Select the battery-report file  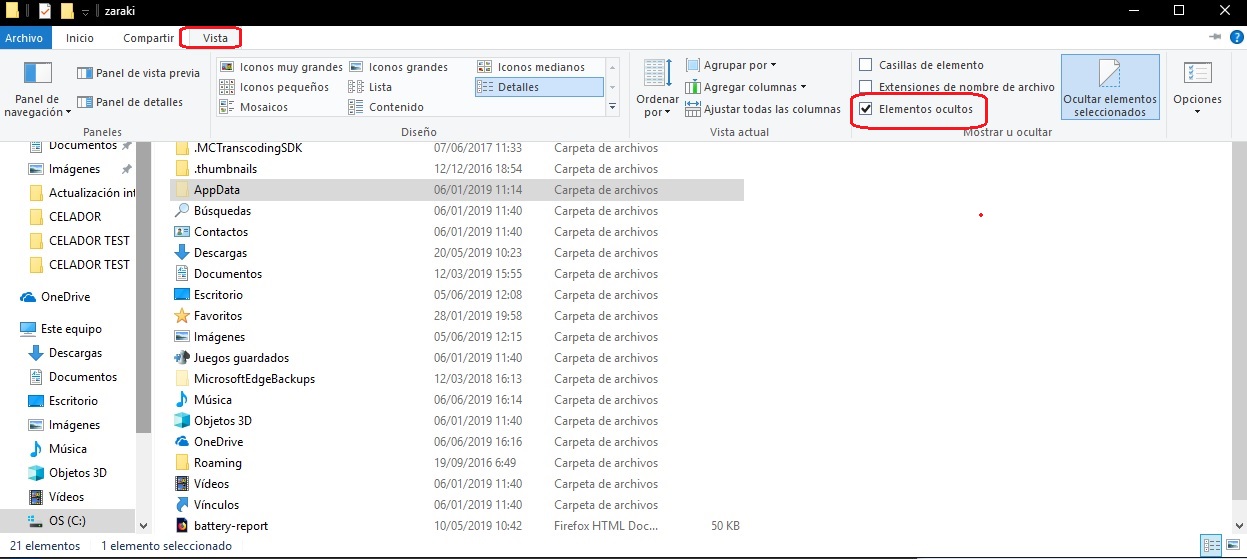click(x=230, y=526)
